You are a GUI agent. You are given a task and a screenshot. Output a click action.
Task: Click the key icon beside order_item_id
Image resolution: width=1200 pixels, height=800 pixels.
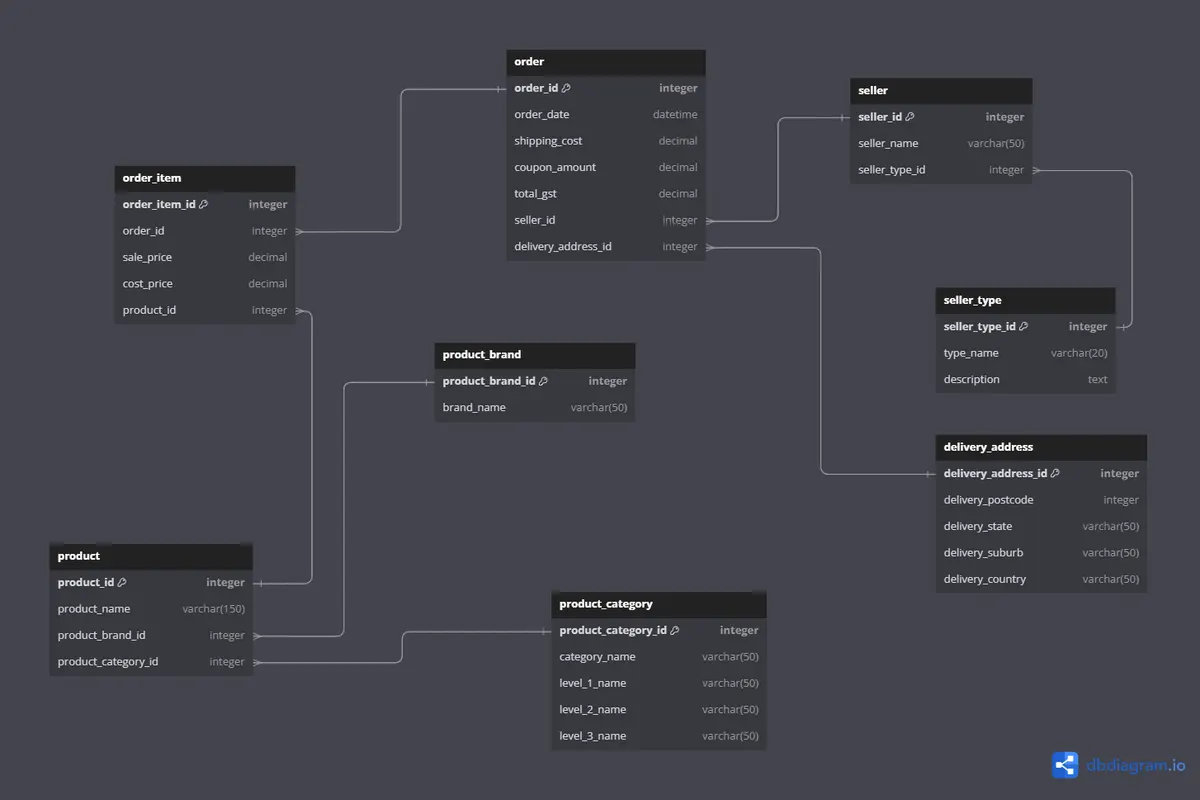(x=204, y=204)
